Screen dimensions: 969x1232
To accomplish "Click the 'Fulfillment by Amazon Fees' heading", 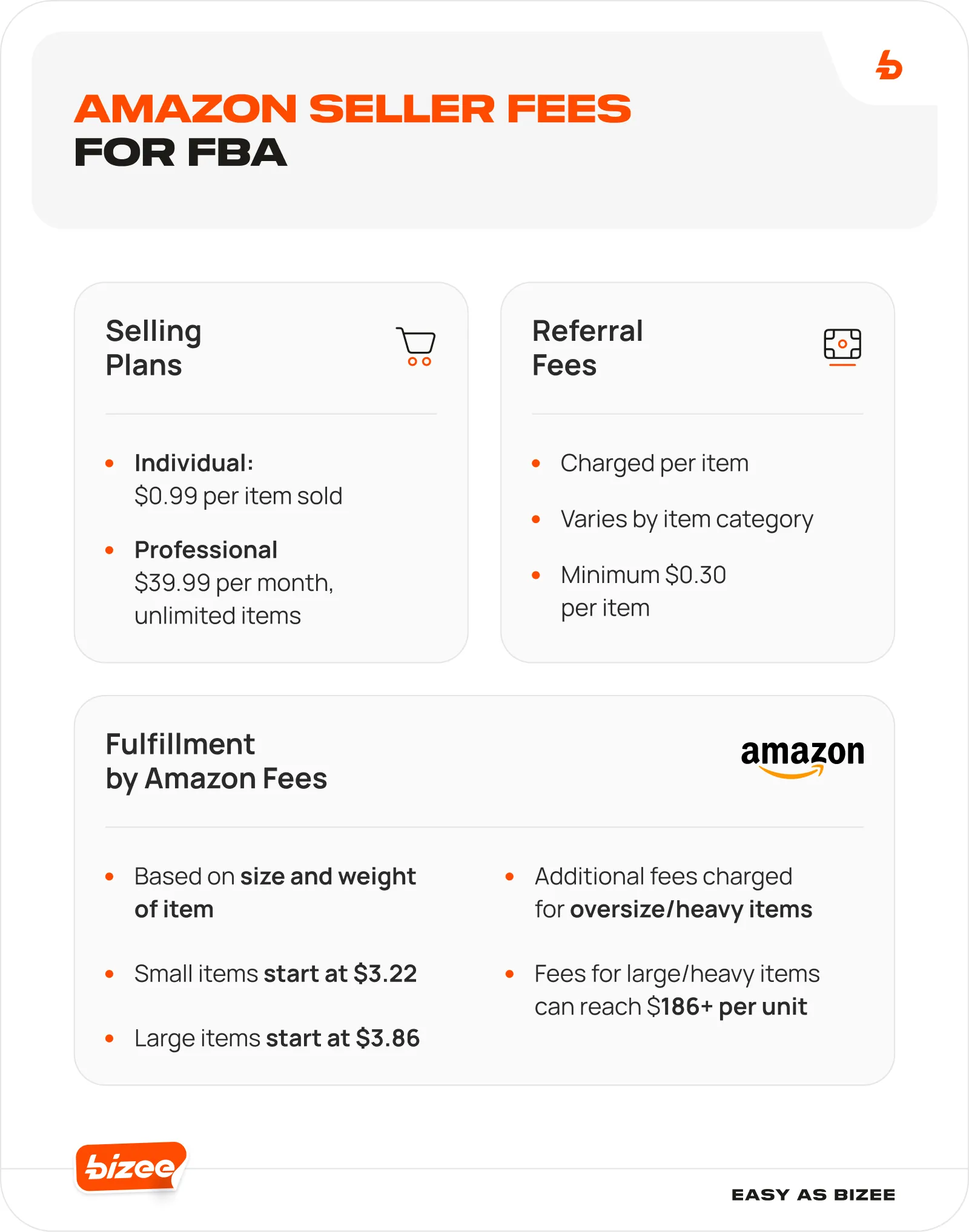I will [216, 761].
